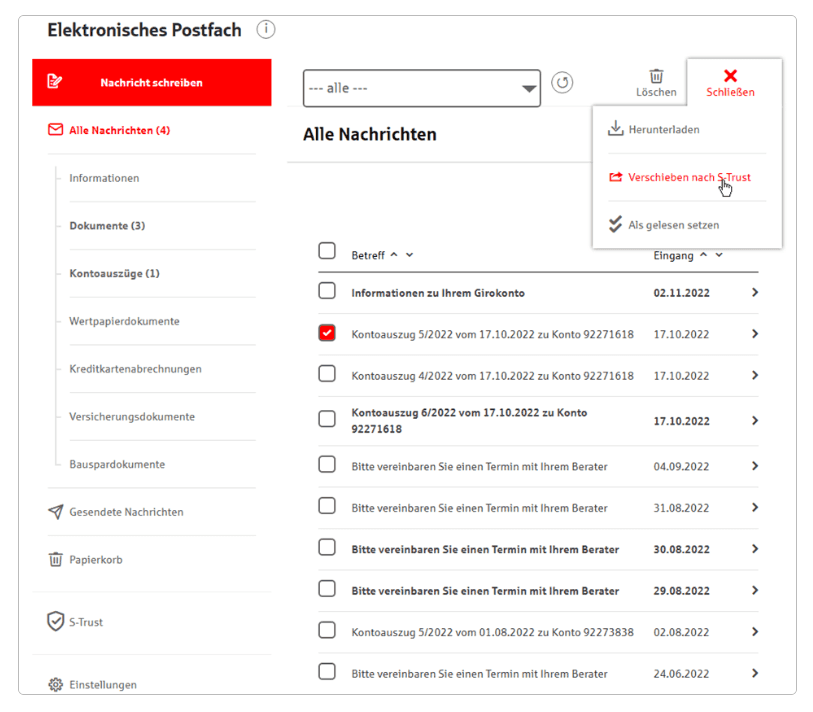Screen dimensions: 813x712
Task: Click the refresh circular arrow icon
Action: coord(562,82)
